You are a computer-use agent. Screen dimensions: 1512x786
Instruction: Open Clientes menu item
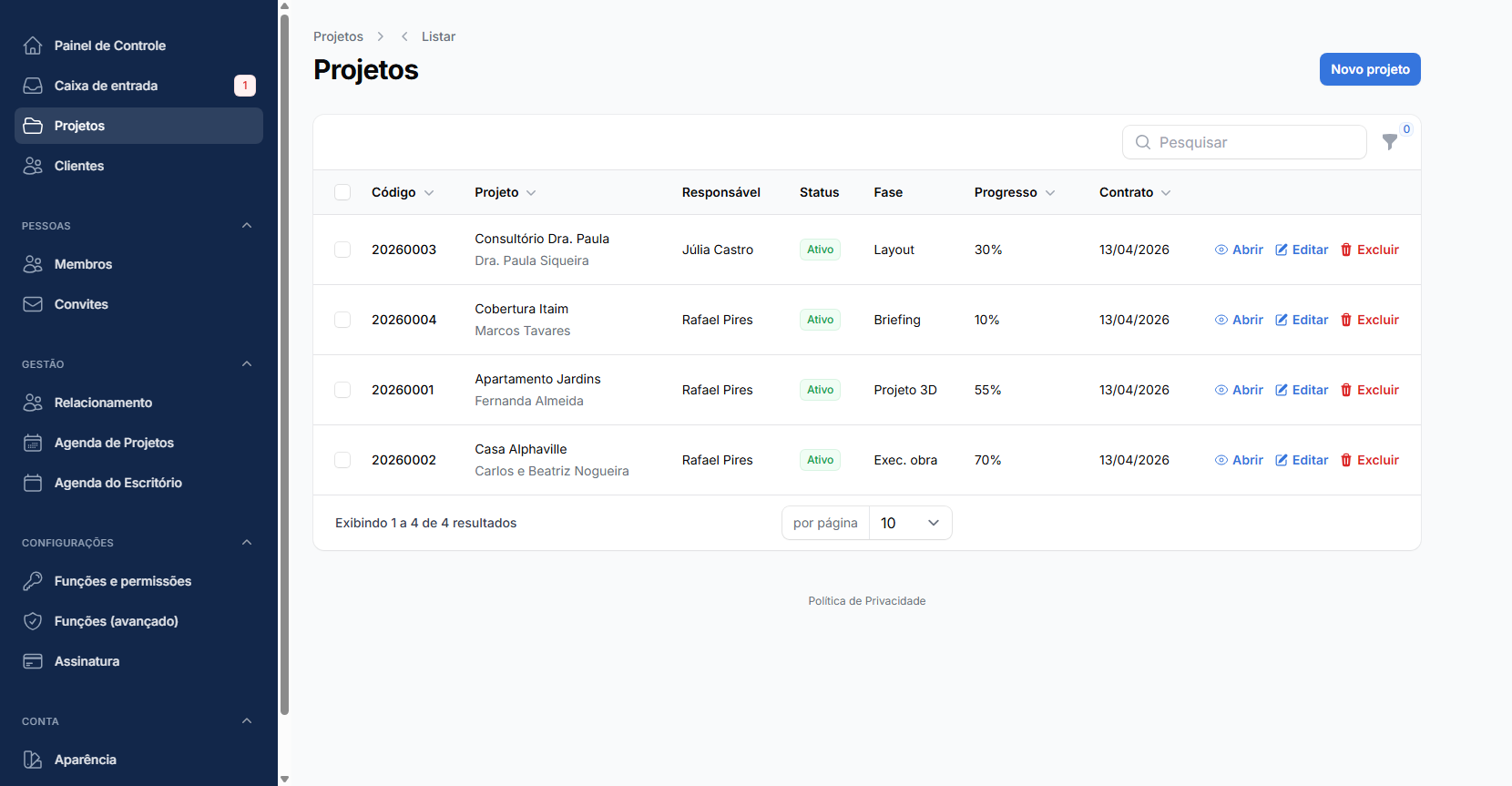(x=138, y=166)
